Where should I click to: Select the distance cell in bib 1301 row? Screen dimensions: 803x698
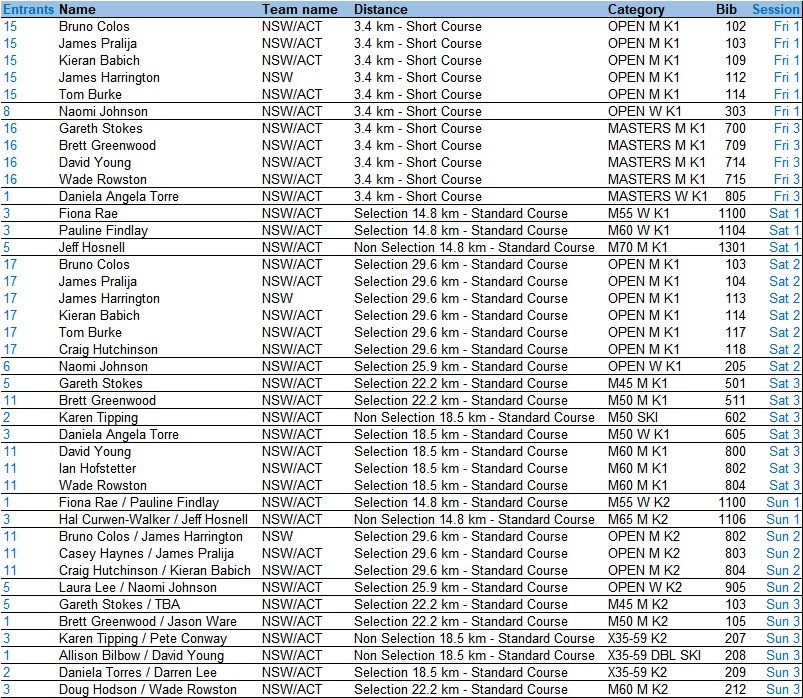click(474, 248)
